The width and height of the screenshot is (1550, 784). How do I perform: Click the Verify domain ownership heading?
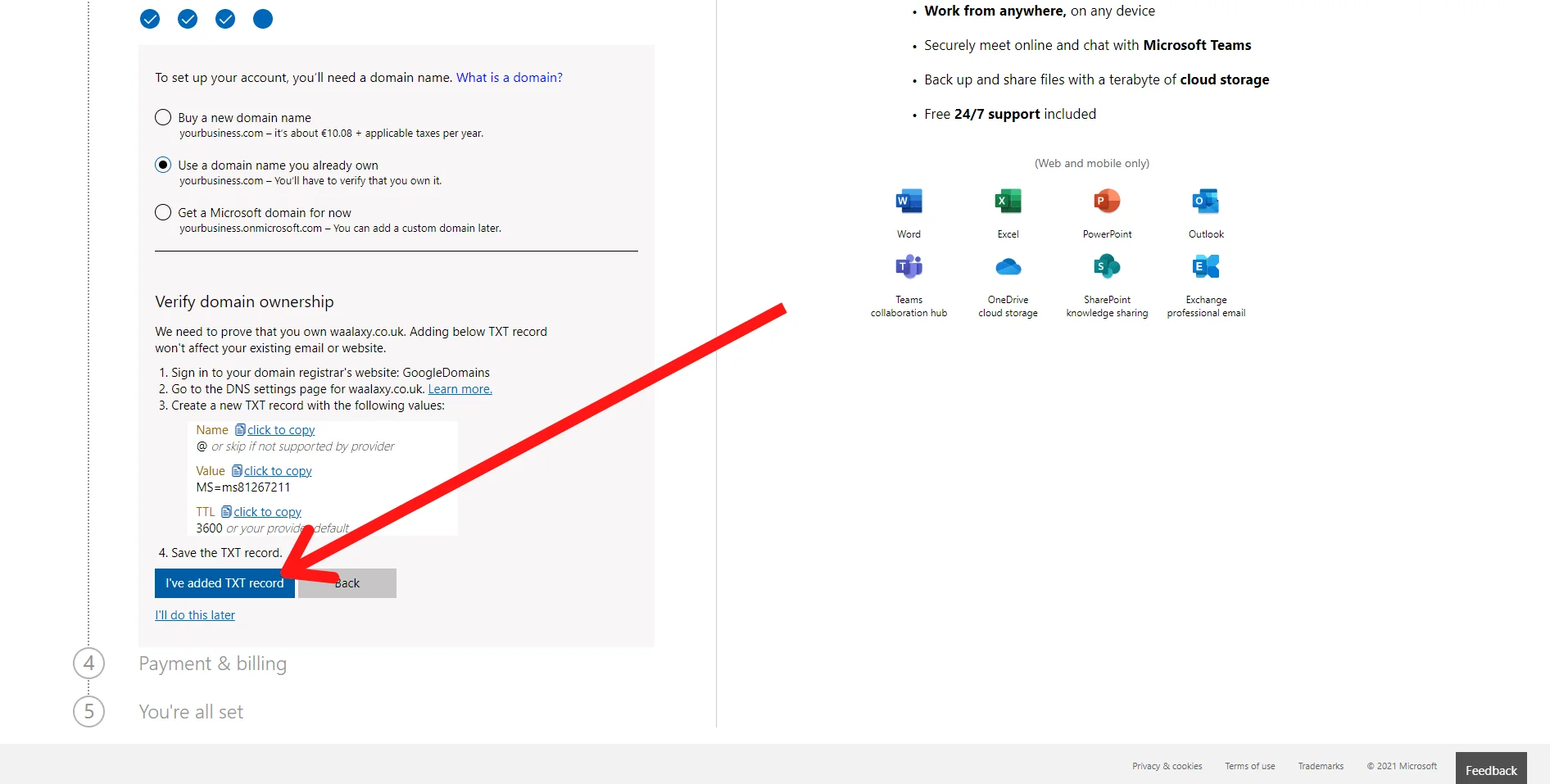click(244, 301)
